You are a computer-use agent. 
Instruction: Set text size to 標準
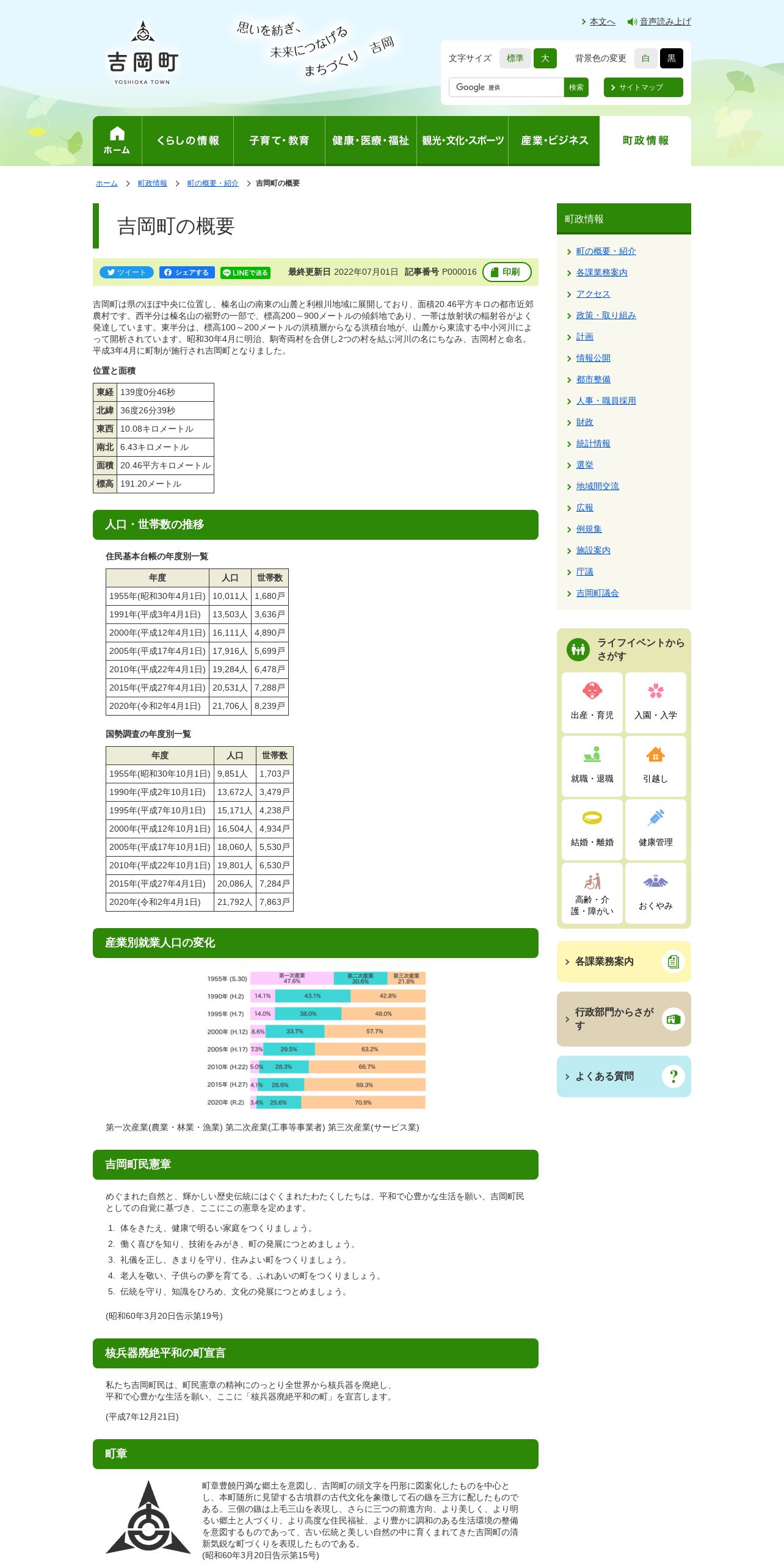(515, 58)
